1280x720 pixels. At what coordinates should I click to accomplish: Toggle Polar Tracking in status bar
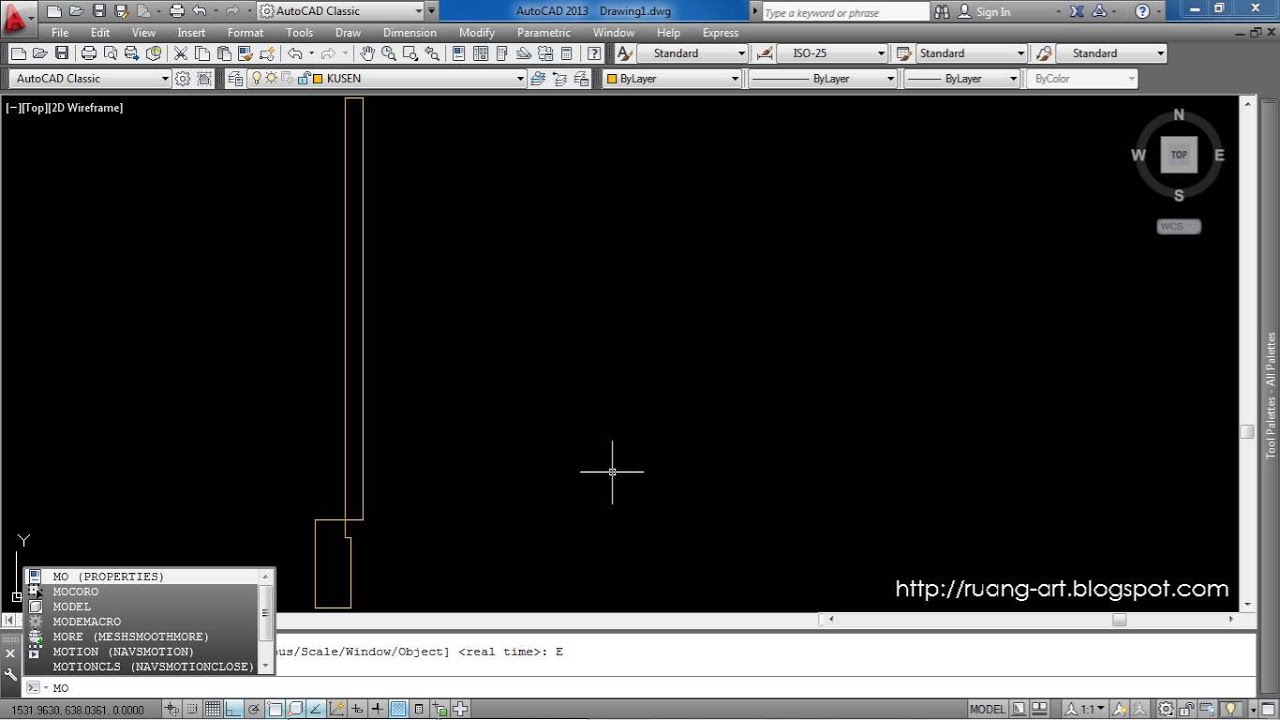coord(254,709)
